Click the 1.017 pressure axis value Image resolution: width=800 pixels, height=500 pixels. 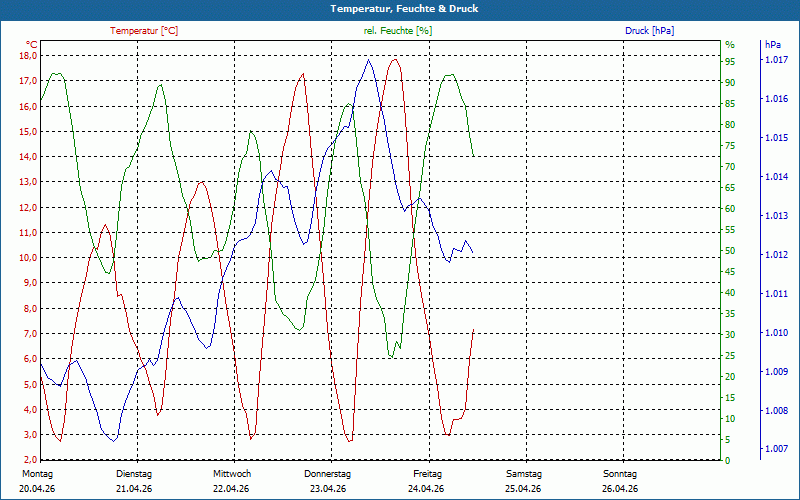pos(776,60)
